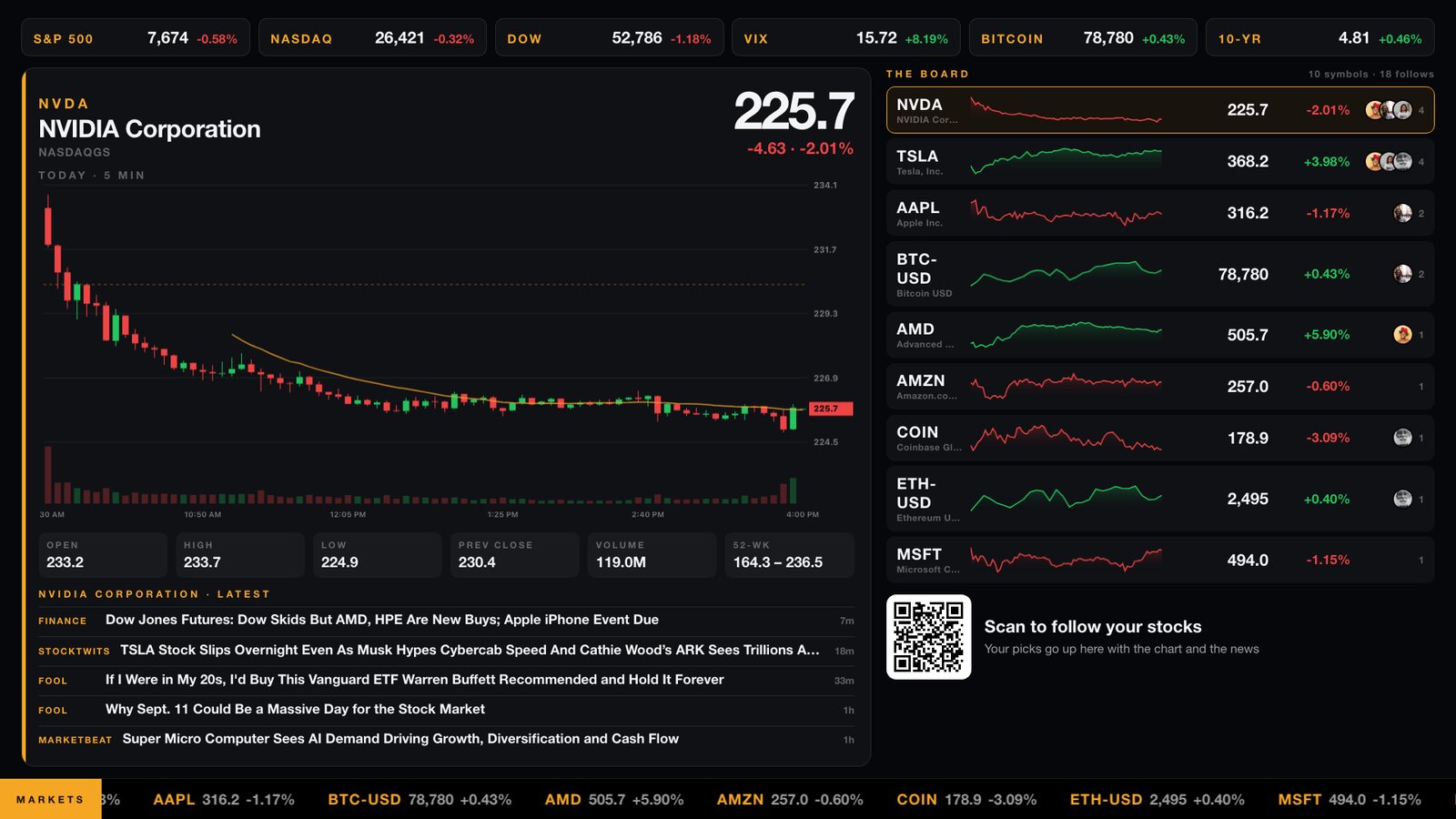Click the 4:00 PM time axis label
The height and width of the screenshot is (819, 1456).
[x=803, y=515]
